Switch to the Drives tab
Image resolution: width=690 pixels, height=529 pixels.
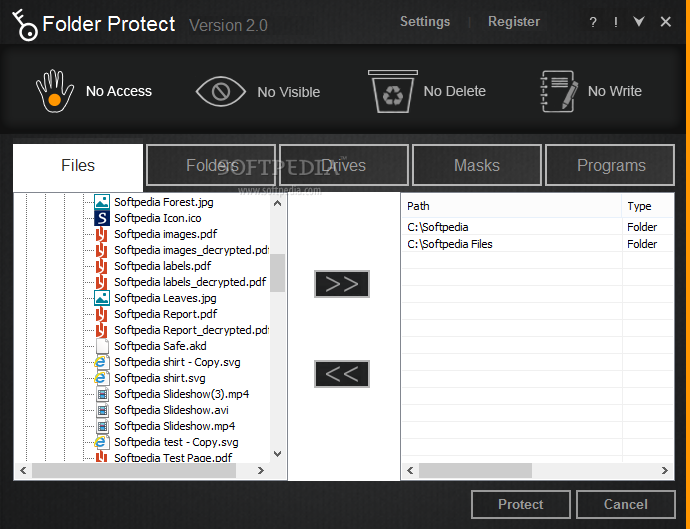tap(344, 165)
